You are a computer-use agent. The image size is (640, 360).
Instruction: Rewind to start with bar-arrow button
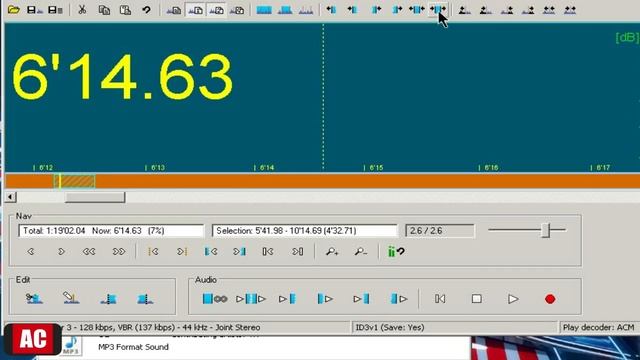coord(440,299)
